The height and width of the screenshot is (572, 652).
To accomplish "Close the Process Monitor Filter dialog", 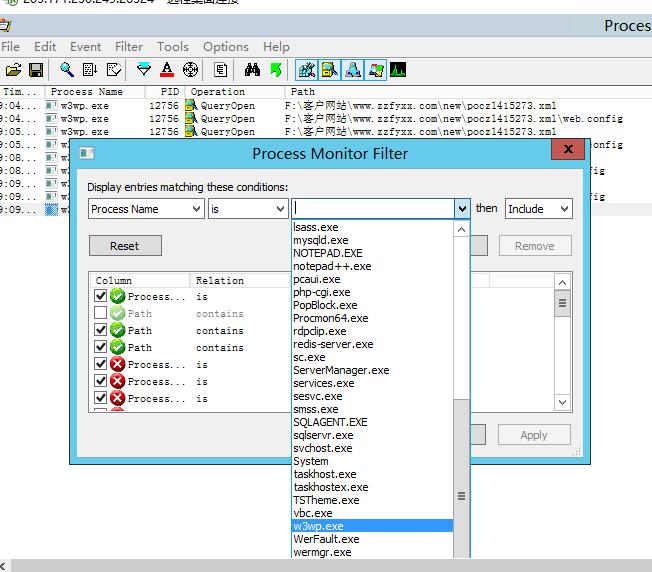I will tap(568, 149).
